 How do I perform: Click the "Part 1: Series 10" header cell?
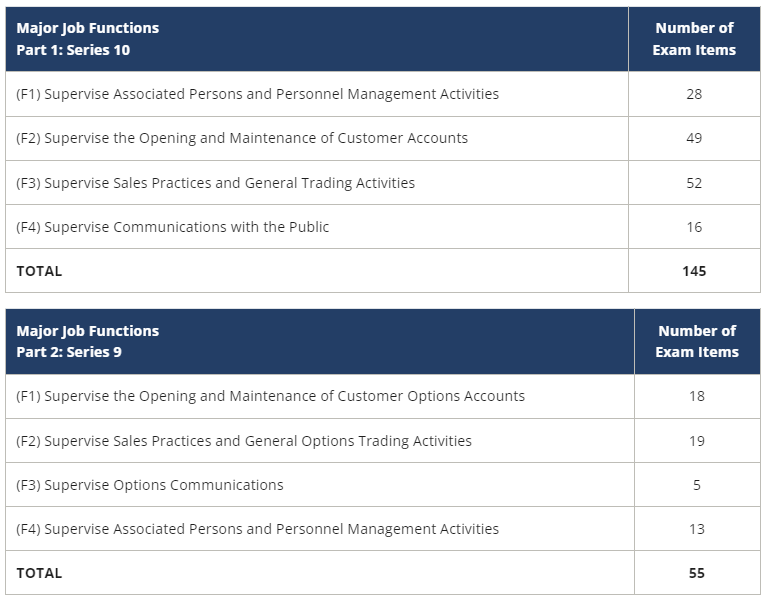point(88,39)
